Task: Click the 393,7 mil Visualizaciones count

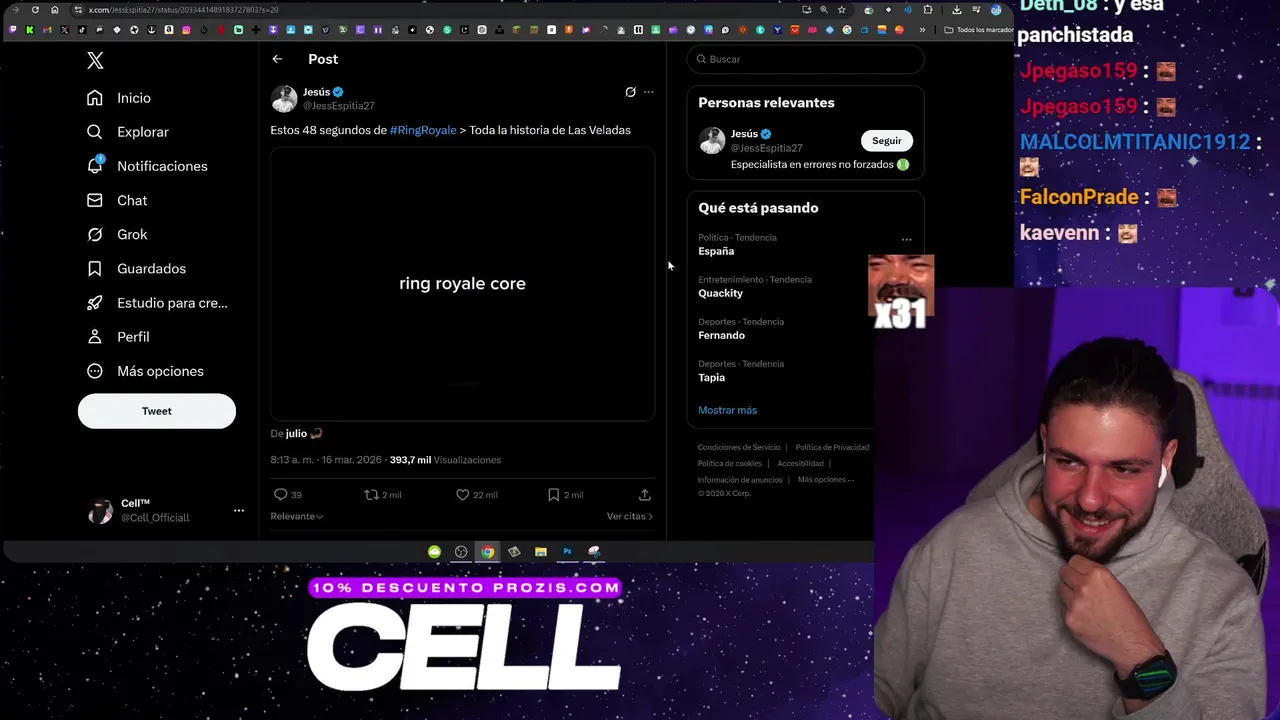Action: [x=445, y=460]
